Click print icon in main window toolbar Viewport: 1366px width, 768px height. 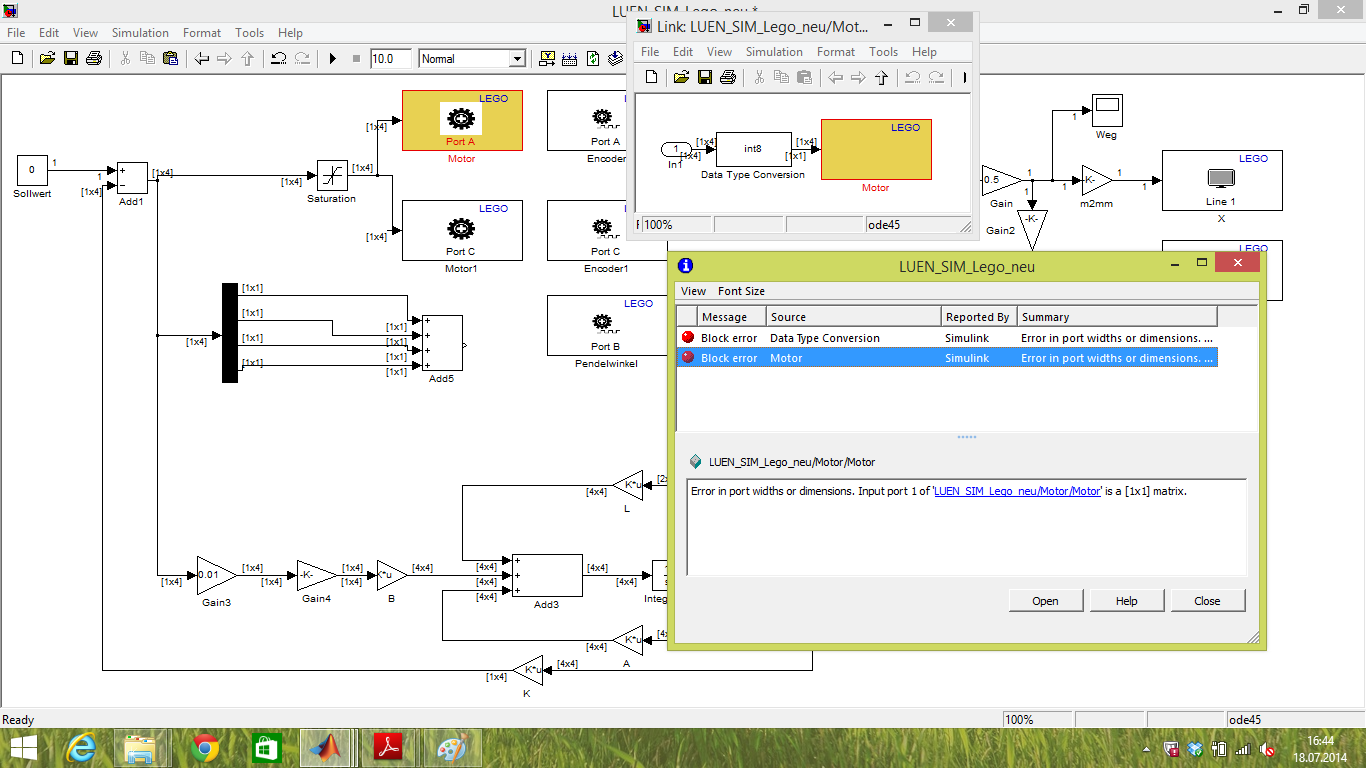tap(94, 59)
